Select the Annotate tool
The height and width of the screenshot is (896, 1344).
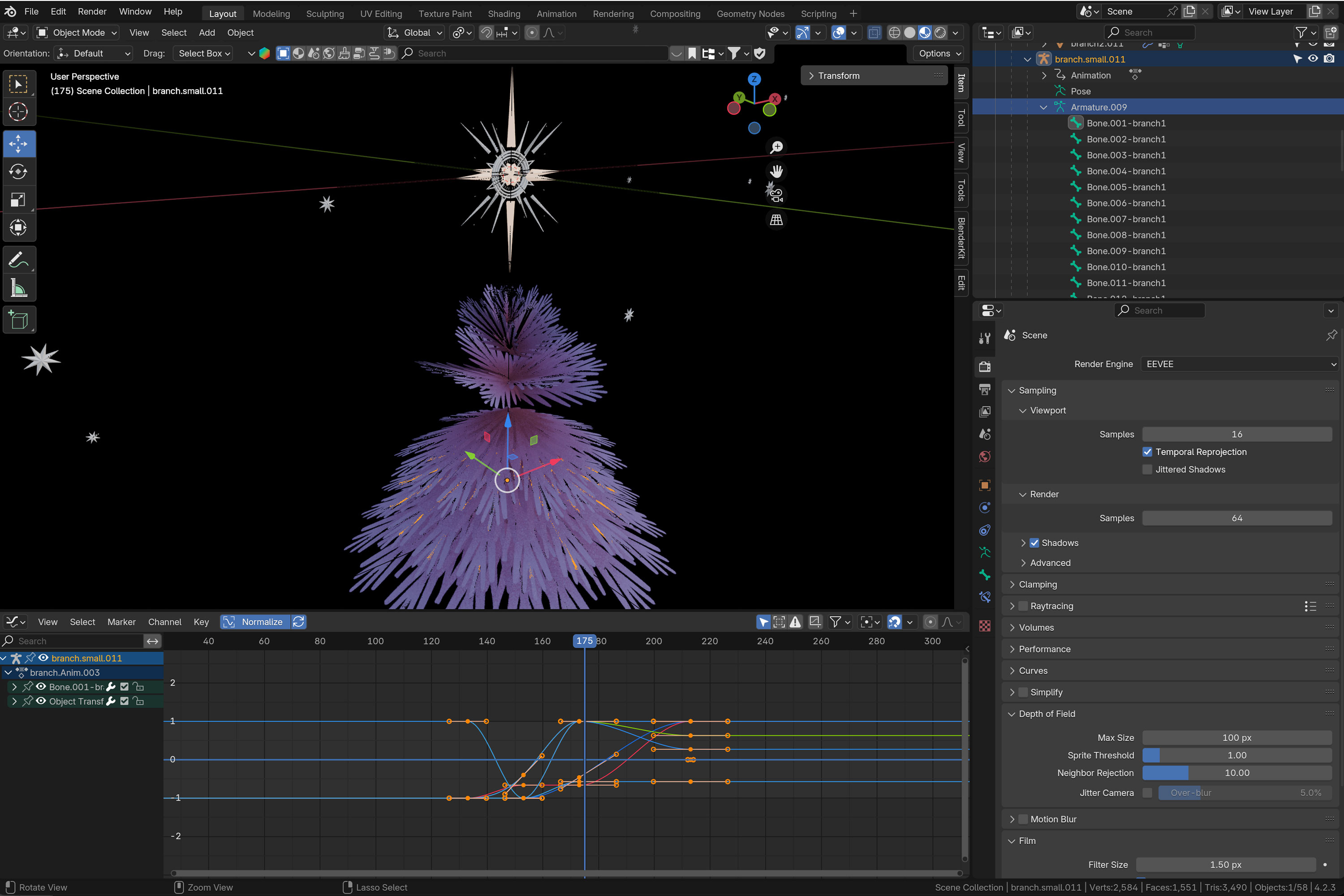coord(19,260)
